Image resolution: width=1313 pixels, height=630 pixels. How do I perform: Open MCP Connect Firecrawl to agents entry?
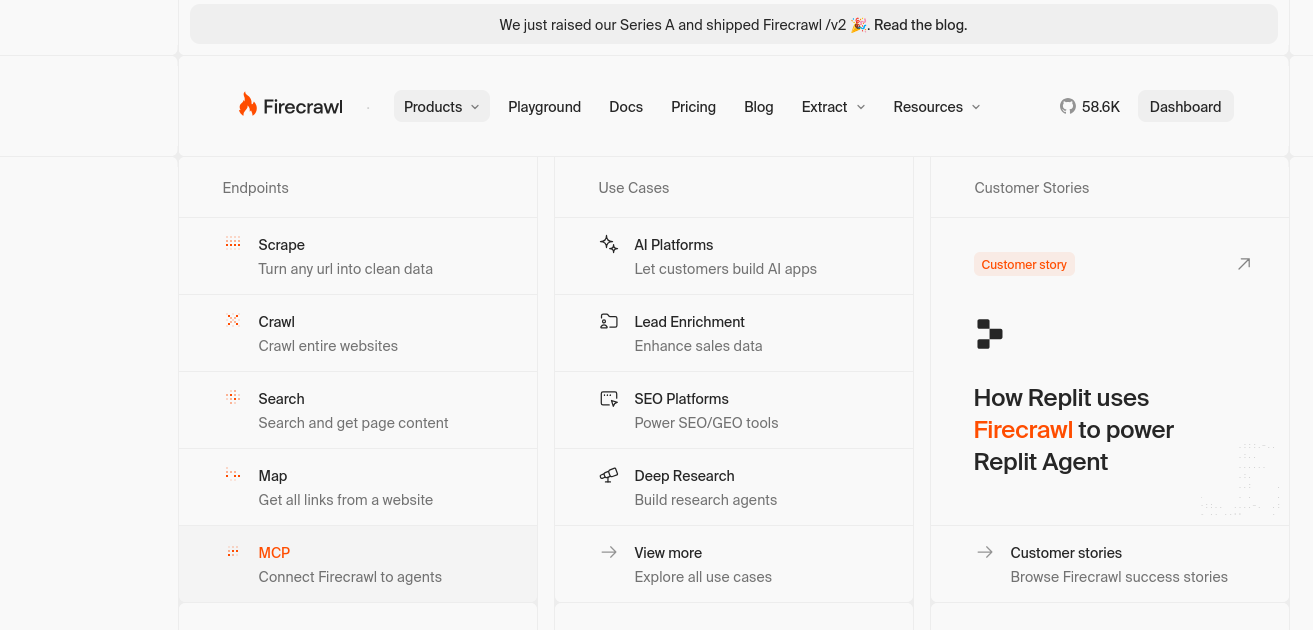click(358, 564)
